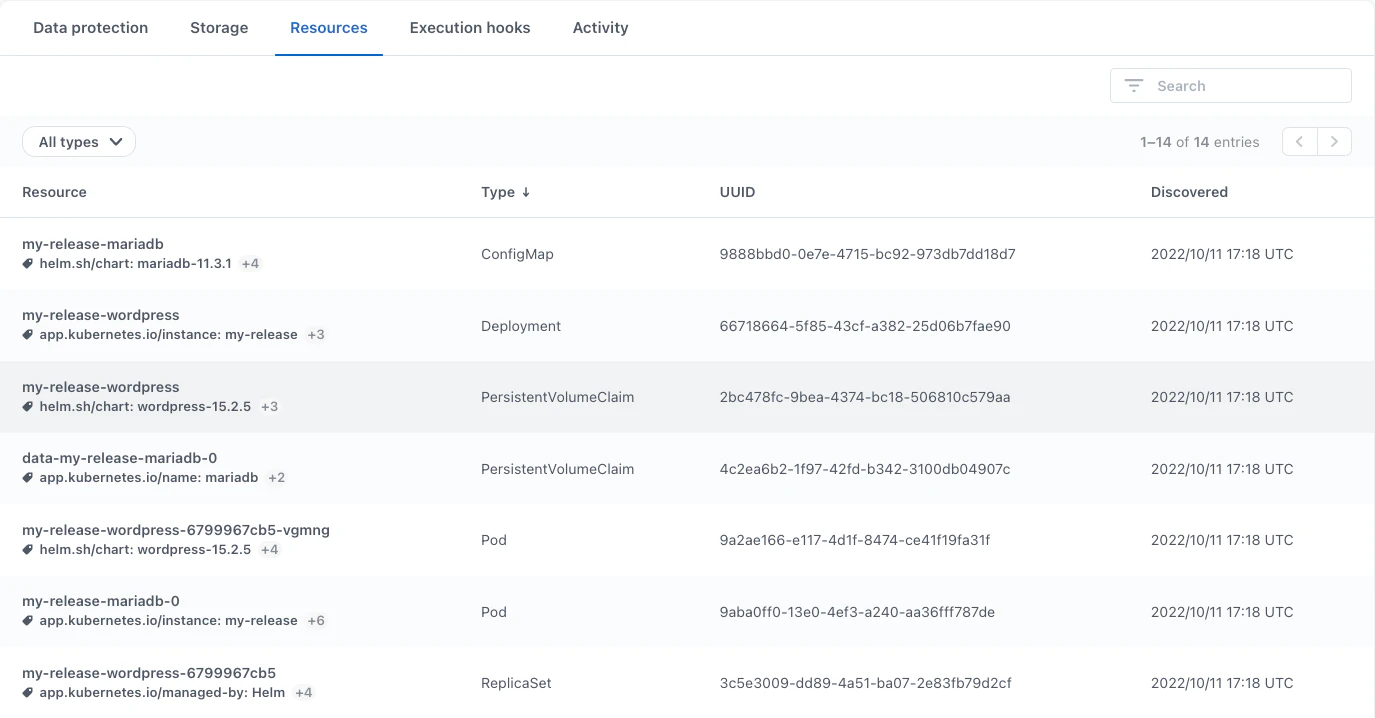1375x718 pixels.
Task: Expand the +6 labels for my-release-mariadb-0
Action: coord(316,621)
